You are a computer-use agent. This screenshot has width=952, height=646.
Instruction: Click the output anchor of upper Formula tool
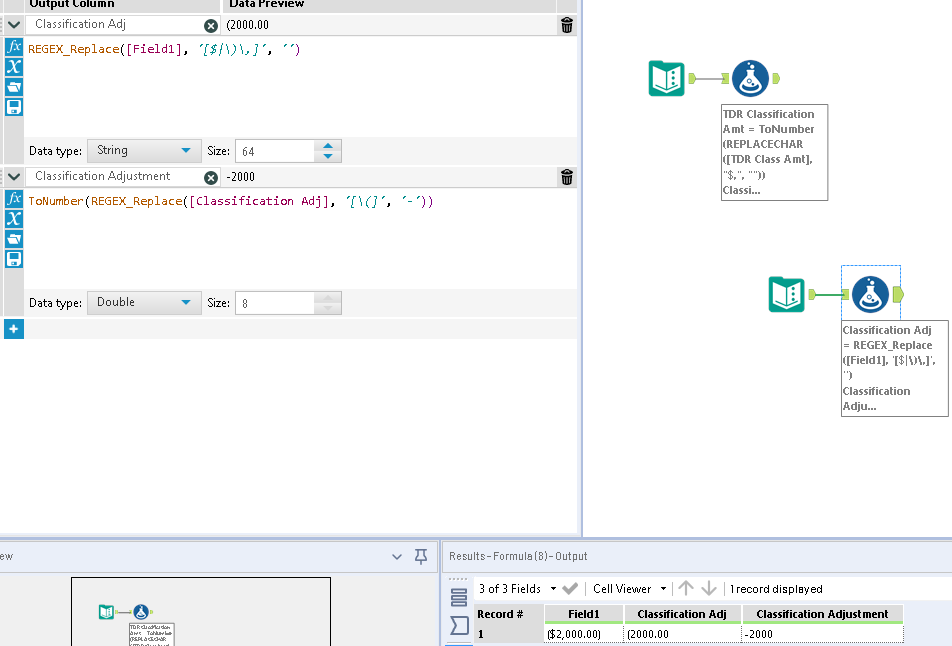pyautogui.click(x=776, y=78)
